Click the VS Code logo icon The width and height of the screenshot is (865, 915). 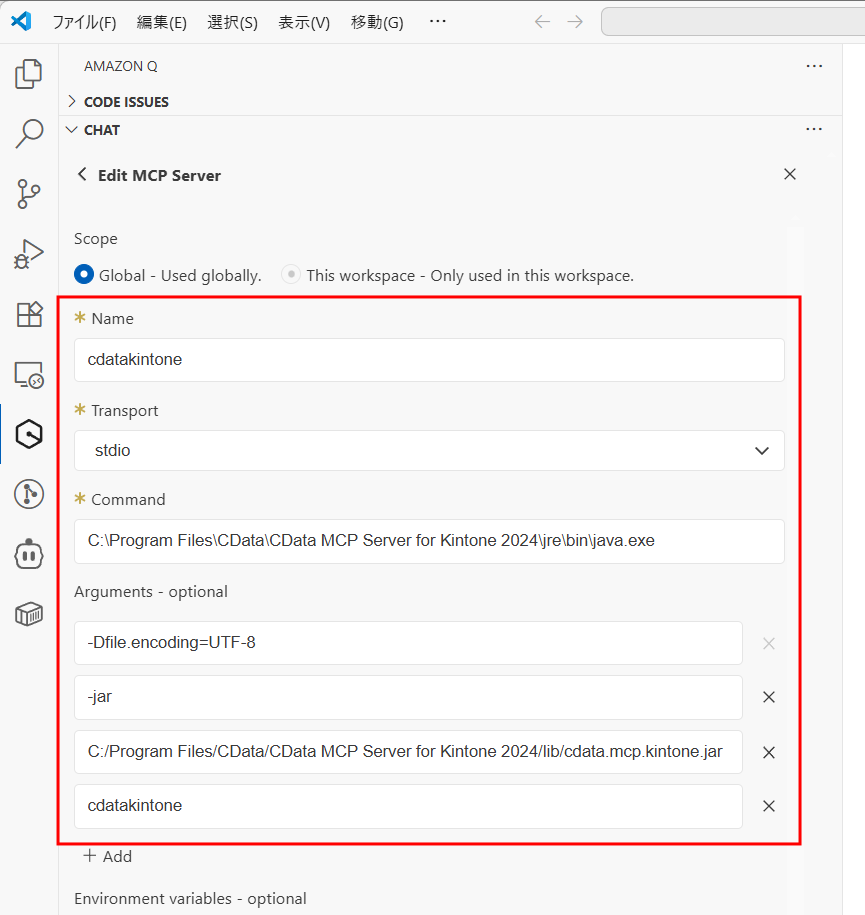coord(21,22)
